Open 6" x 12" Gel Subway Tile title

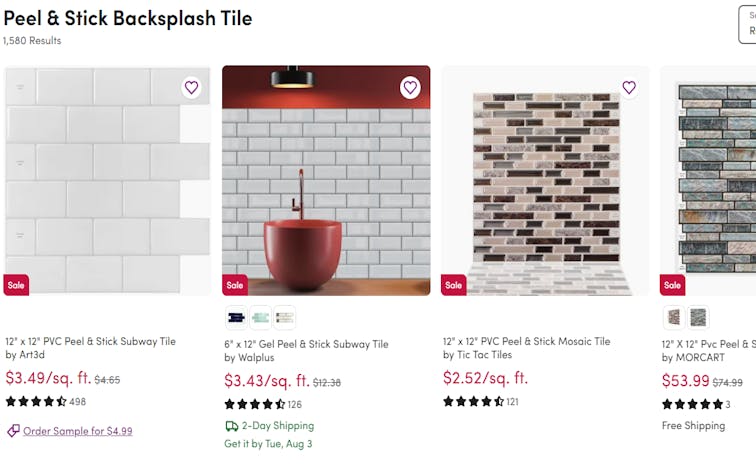306,344
